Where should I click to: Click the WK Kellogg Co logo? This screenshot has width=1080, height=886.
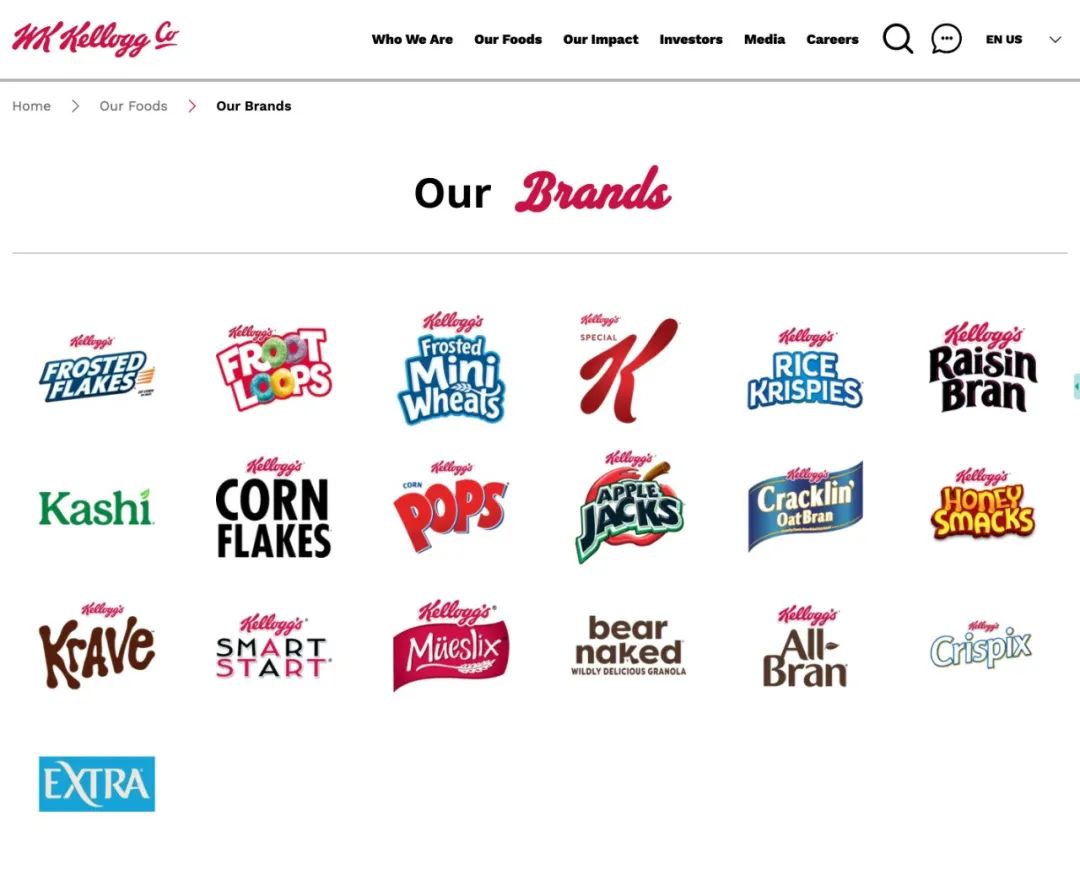coord(95,38)
